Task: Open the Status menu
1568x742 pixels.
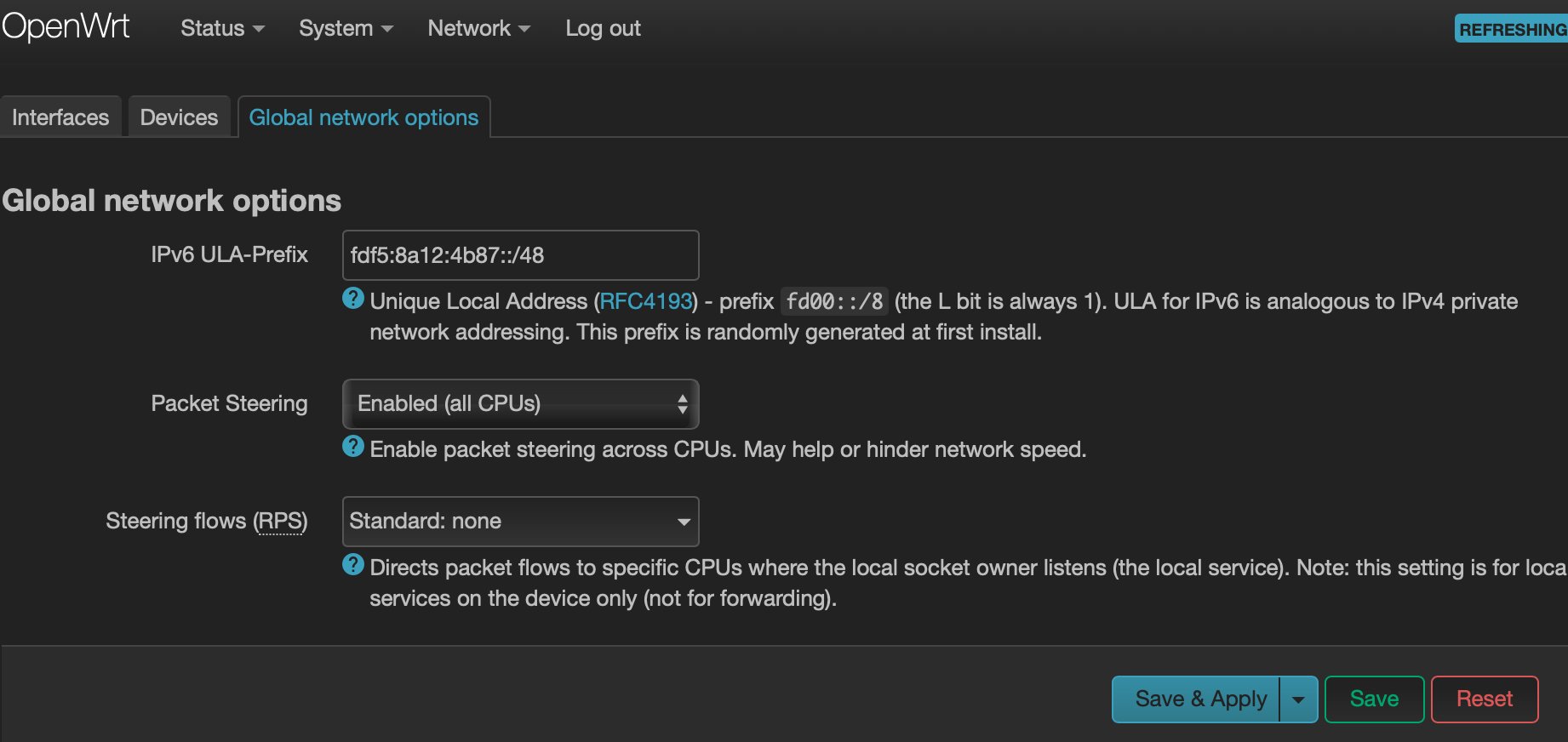Action: [x=222, y=28]
